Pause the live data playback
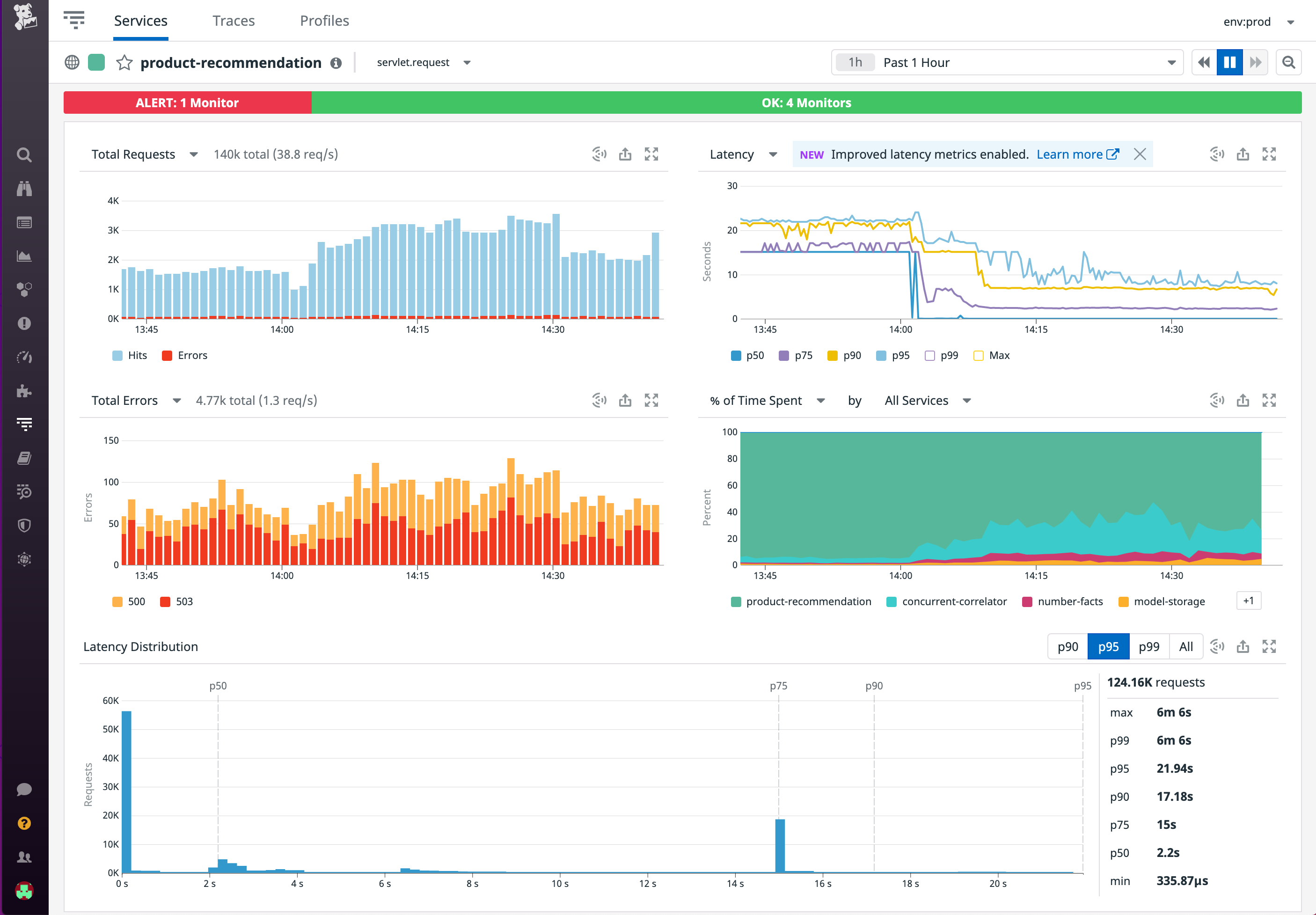Viewport: 1316px width, 915px height. click(1229, 62)
